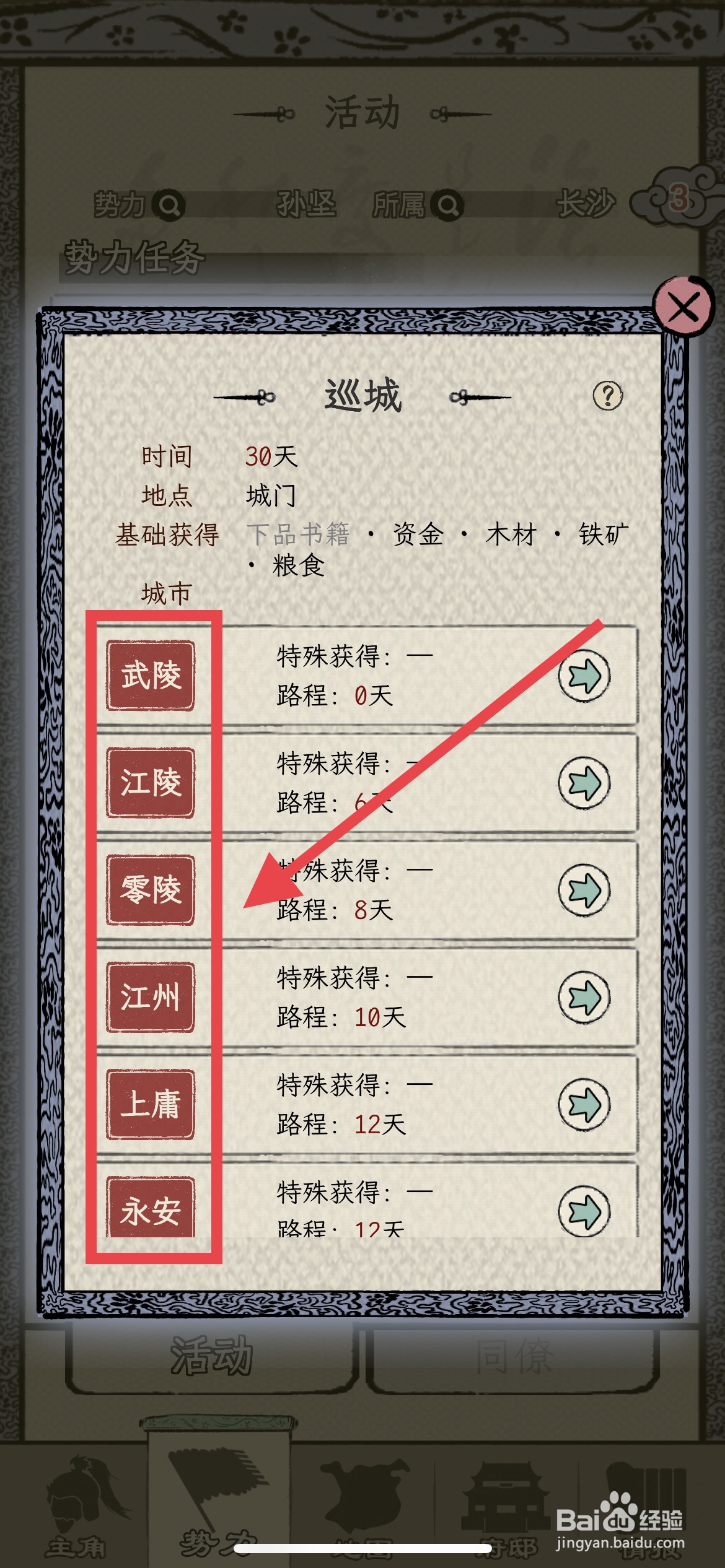Choose the 江州 city button
Image resolution: width=725 pixels, height=1568 pixels.
click(x=151, y=997)
